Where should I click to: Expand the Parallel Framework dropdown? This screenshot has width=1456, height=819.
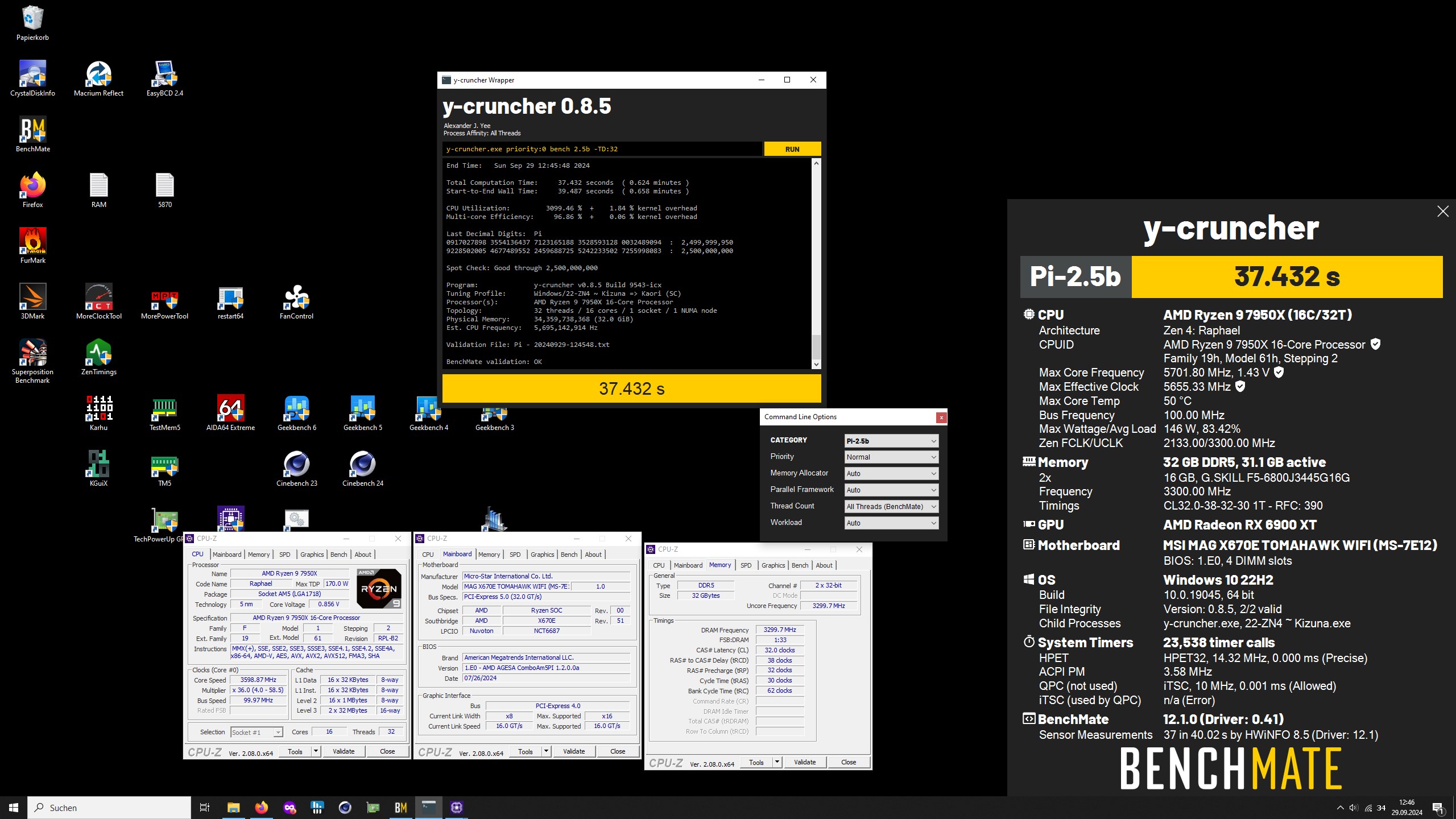(891, 490)
